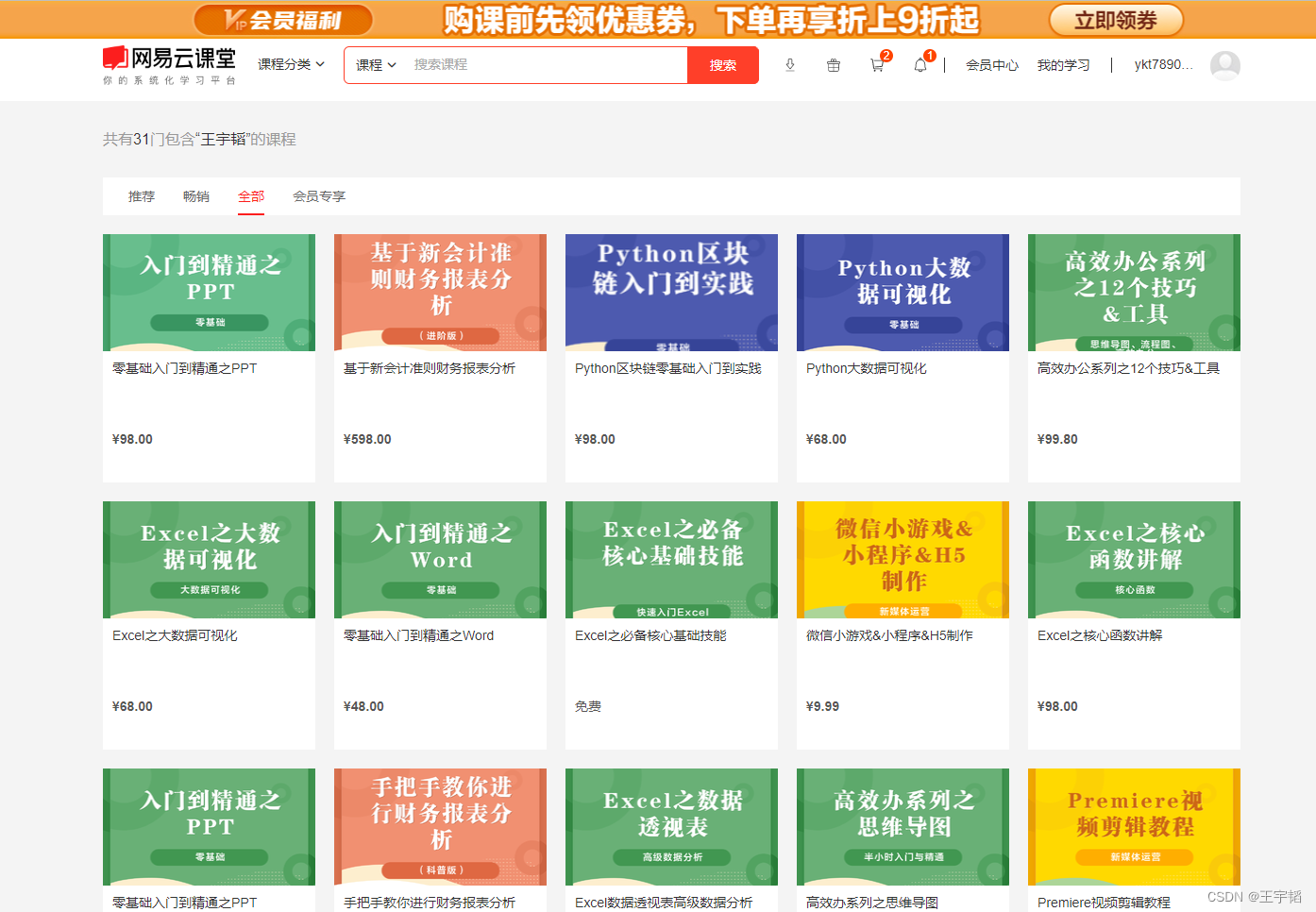Viewport: 1316px width, 912px height.
Task: Open the download app icon
Action: tap(790, 65)
